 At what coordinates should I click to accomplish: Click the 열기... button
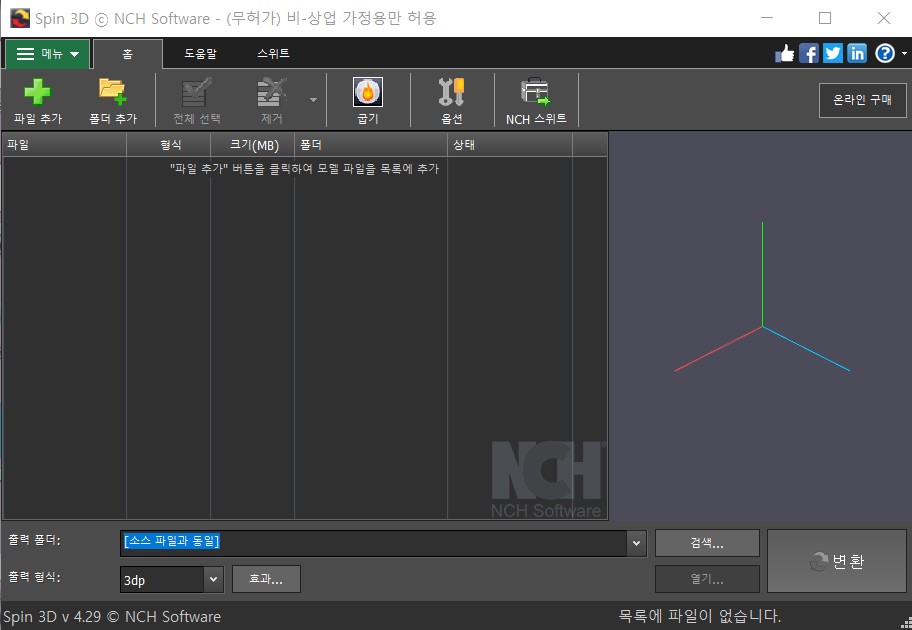coord(707,579)
